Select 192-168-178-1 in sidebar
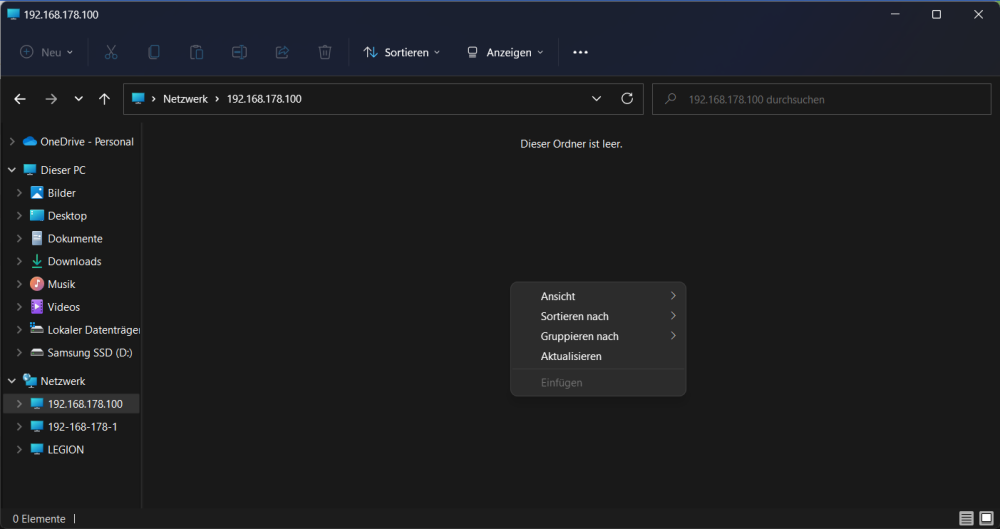Image resolution: width=1000 pixels, height=529 pixels. coord(82,427)
